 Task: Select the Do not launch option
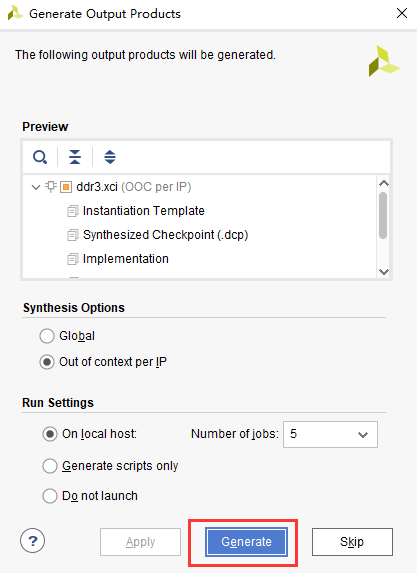click(50, 496)
